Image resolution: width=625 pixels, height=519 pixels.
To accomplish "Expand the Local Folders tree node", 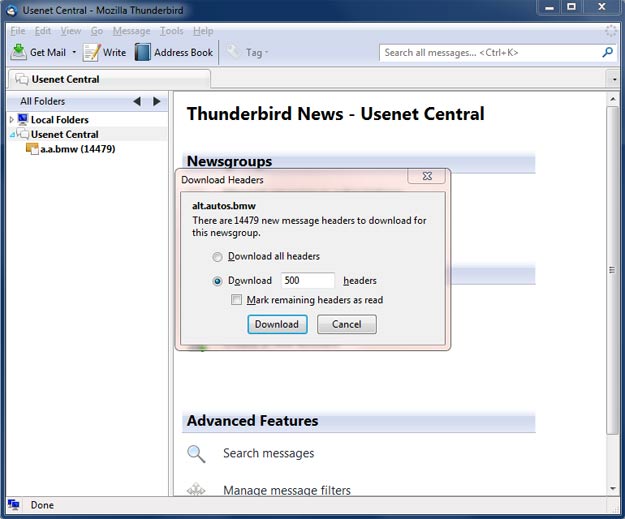I will tap(12, 119).
